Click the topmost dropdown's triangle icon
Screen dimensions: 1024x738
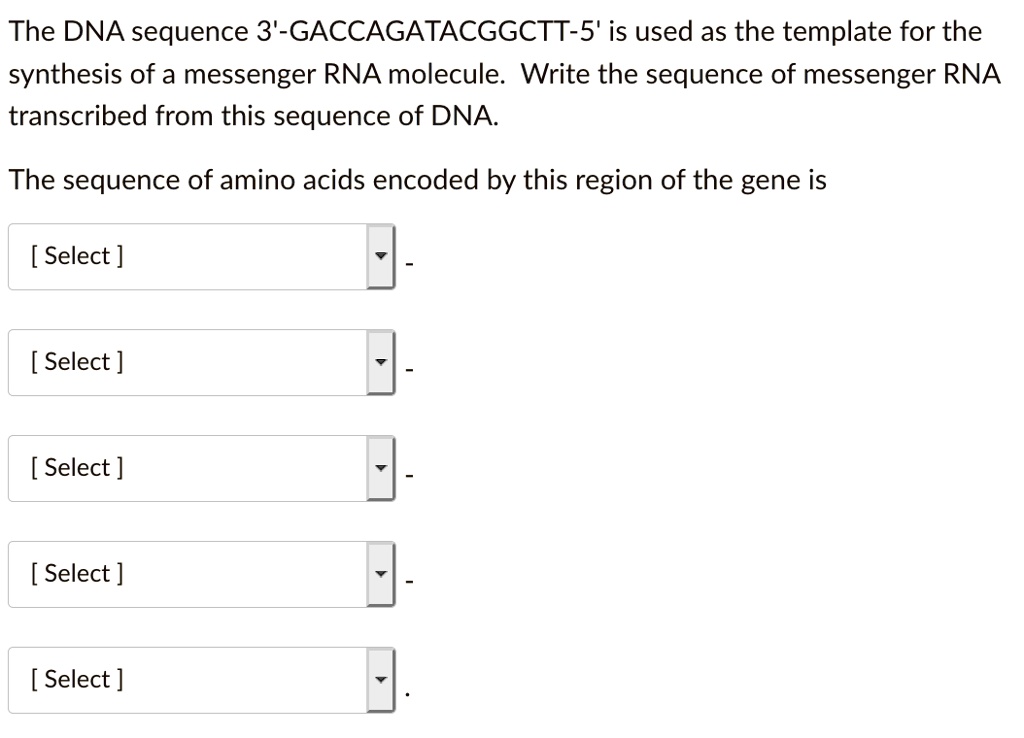click(x=381, y=256)
